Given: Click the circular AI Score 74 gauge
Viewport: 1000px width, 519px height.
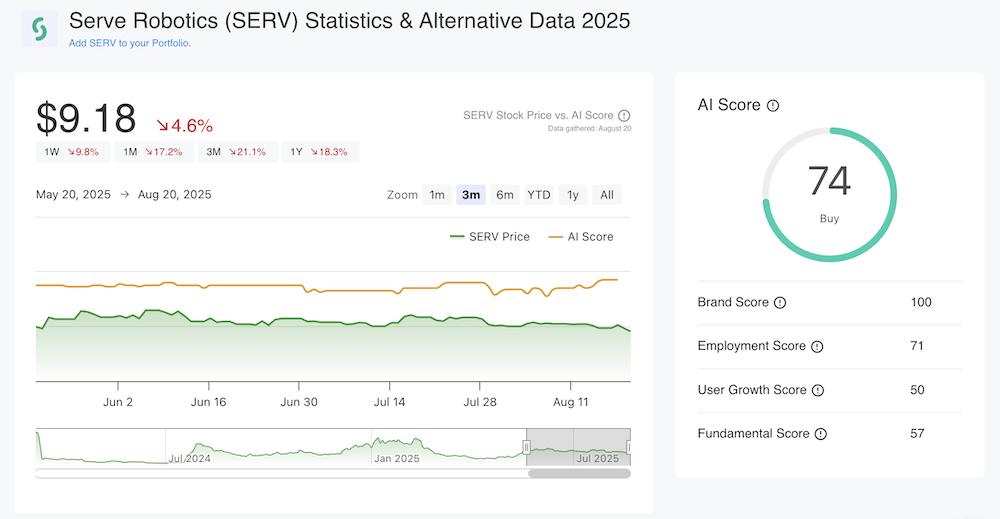Looking at the screenshot, I should click(829, 194).
